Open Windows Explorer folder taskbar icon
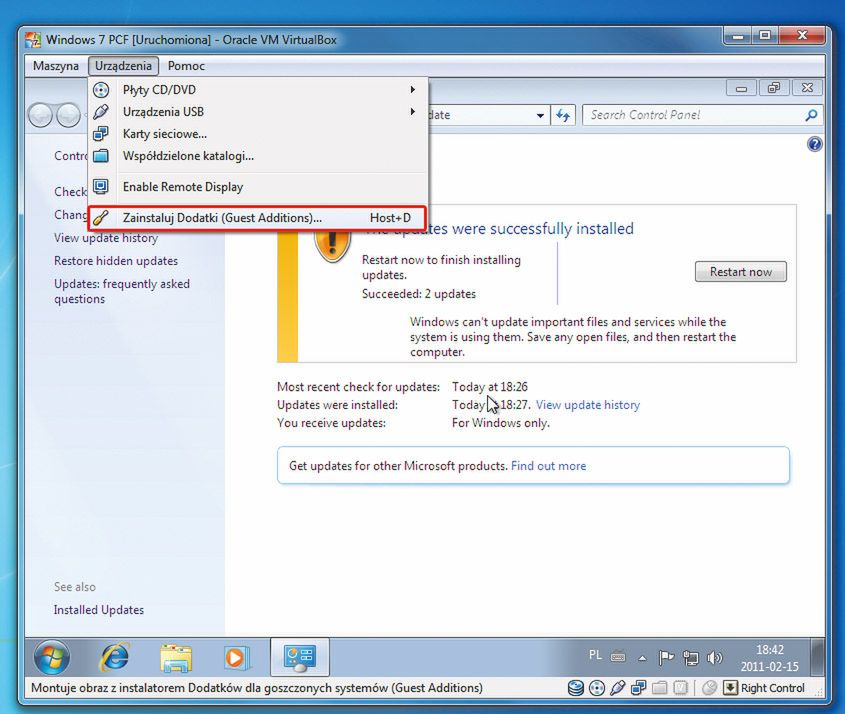Screen dimensions: 845x714 176,658
